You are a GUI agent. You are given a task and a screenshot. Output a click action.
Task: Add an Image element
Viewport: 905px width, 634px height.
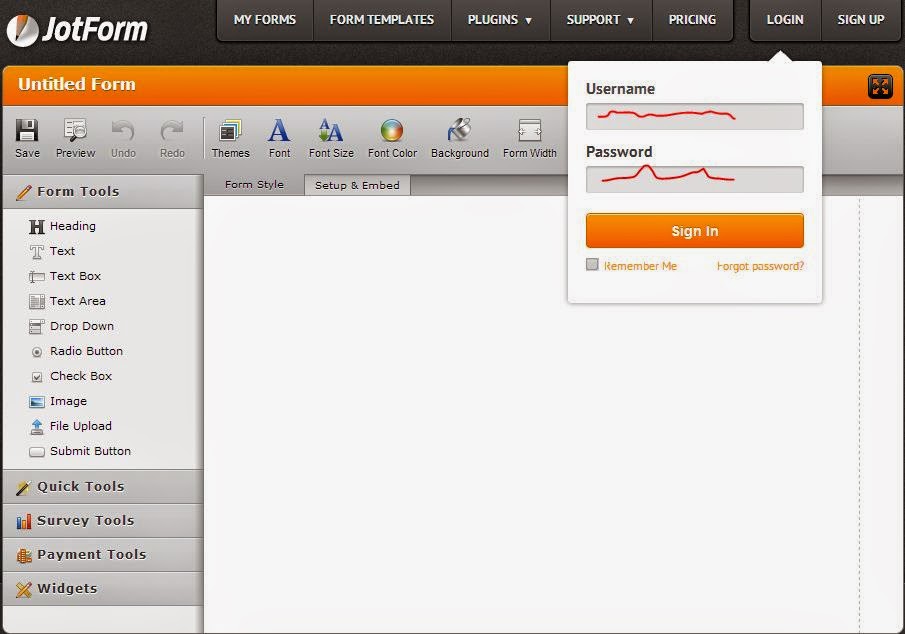[58, 401]
